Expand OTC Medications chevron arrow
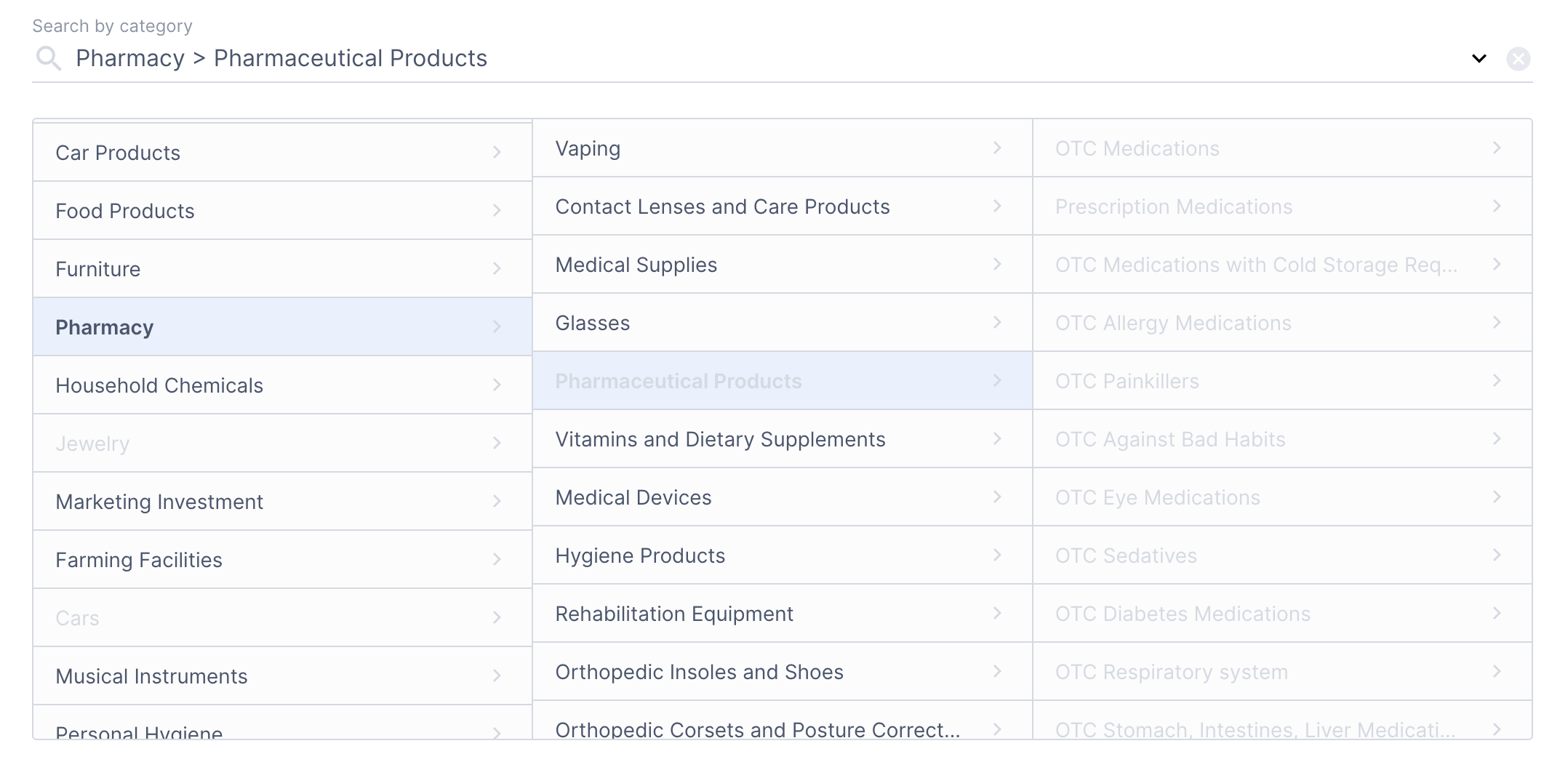The height and width of the screenshot is (762, 1568). click(x=1497, y=148)
